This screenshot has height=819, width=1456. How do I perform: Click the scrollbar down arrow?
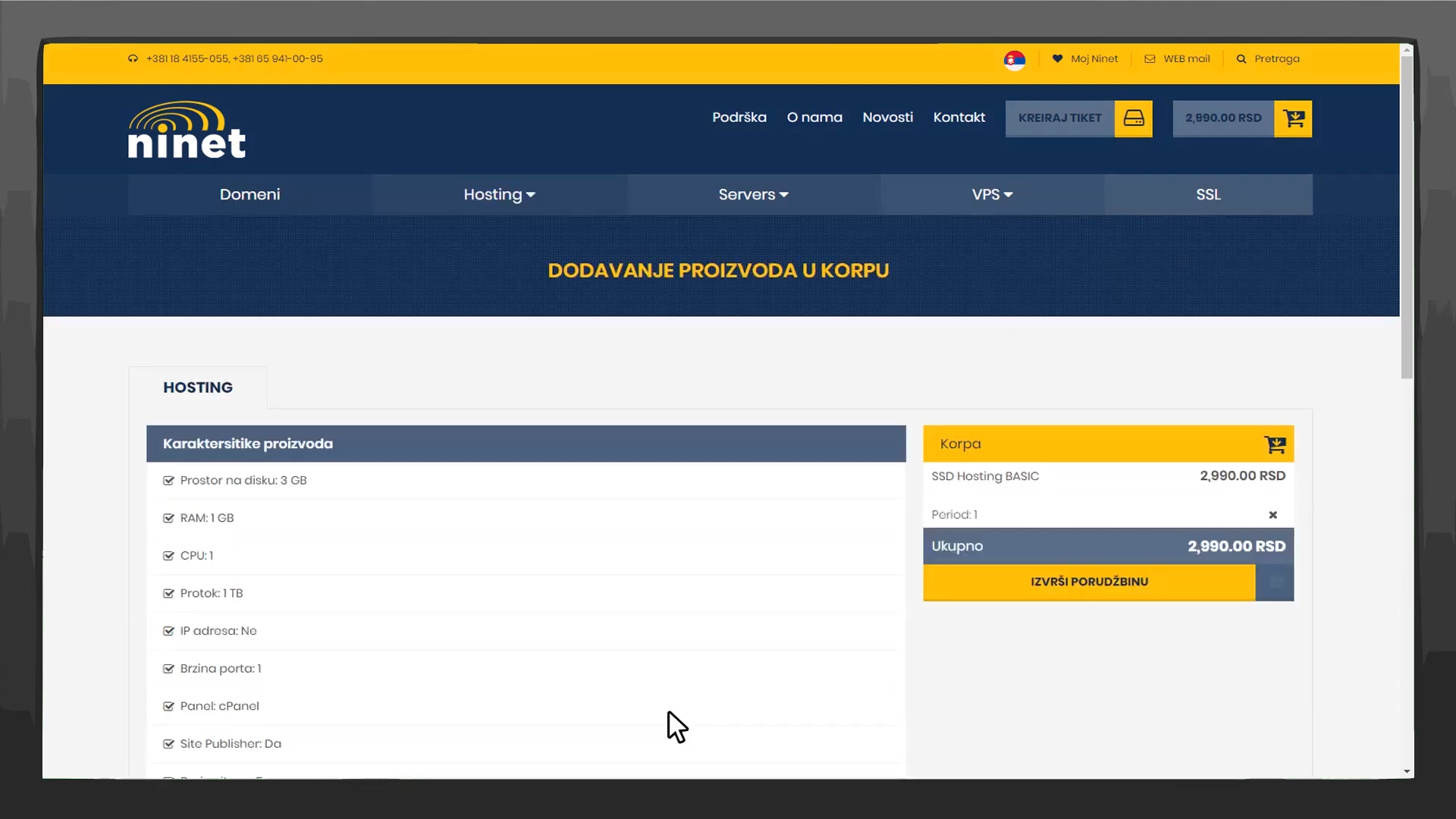[1407, 772]
